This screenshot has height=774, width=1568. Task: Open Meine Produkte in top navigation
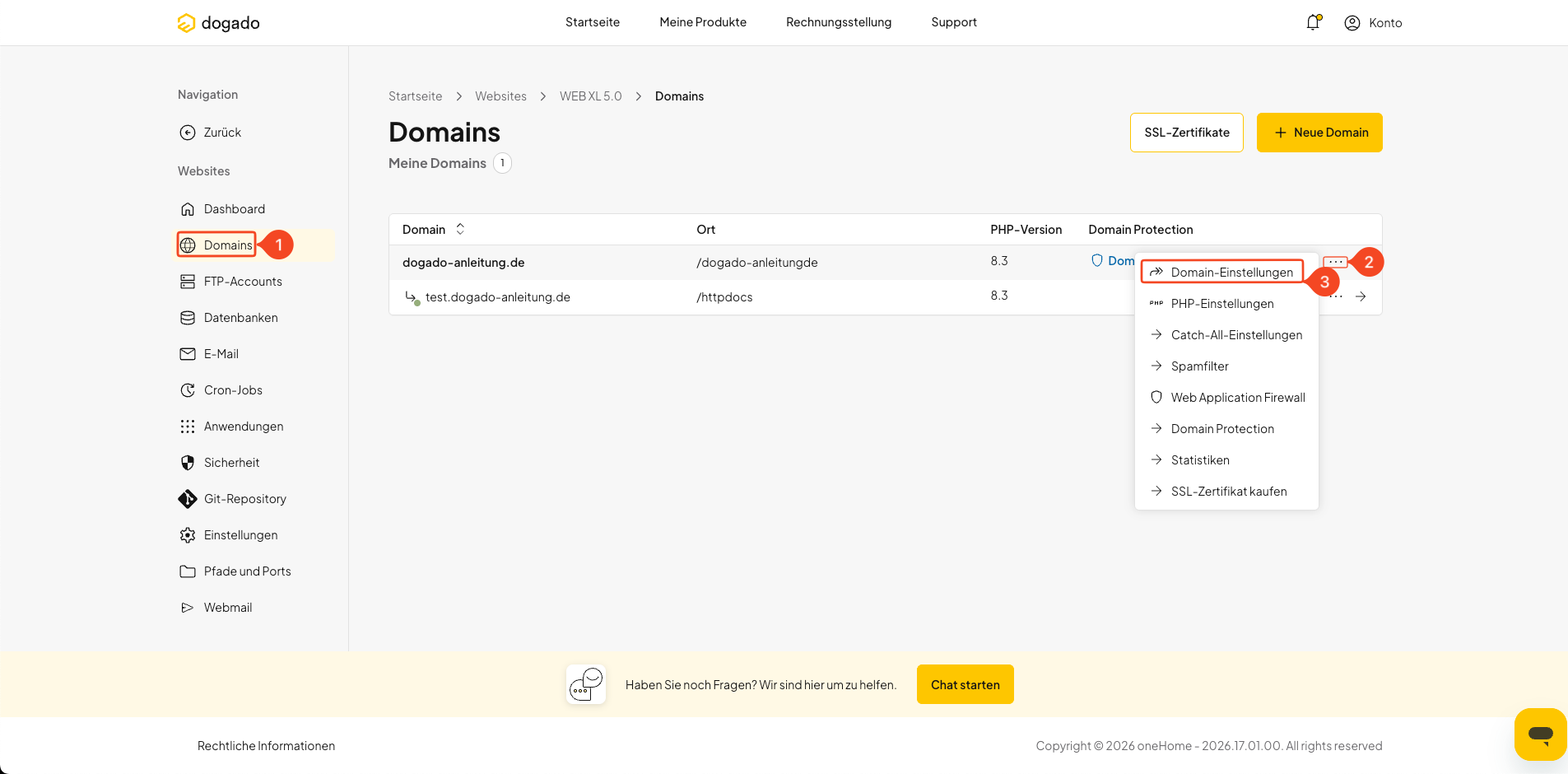click(x=703, y=22)
